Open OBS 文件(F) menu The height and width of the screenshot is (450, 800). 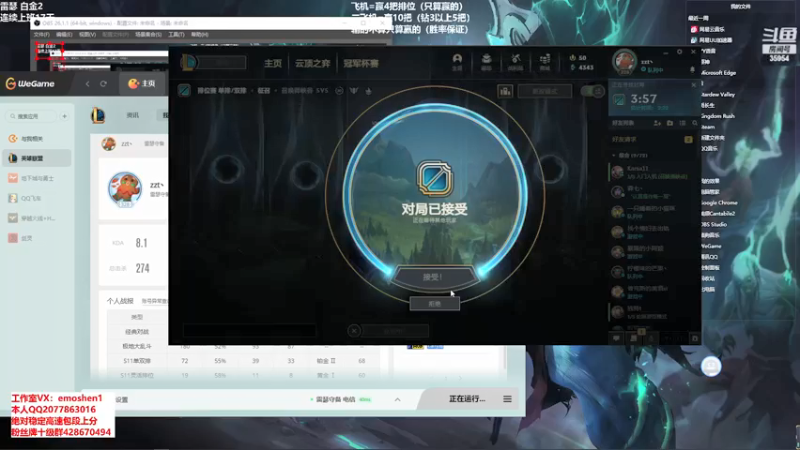click(41, 35)
